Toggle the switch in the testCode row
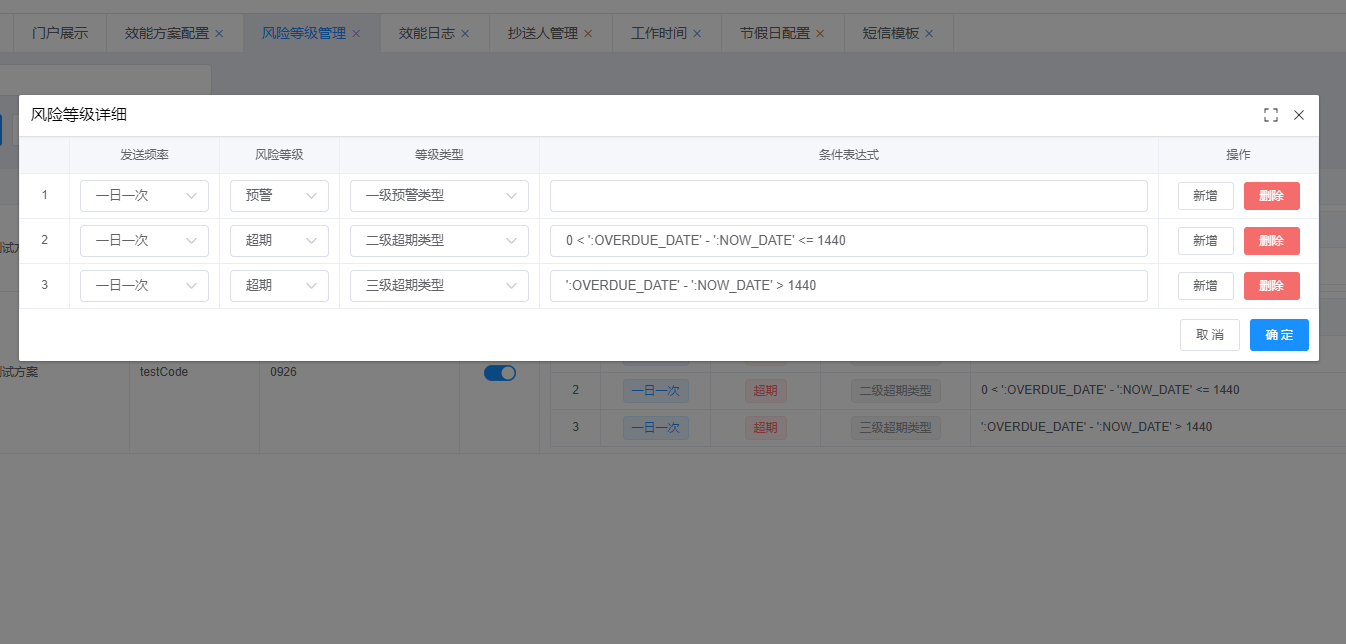 pyautogui.click(x=500, y=373)
